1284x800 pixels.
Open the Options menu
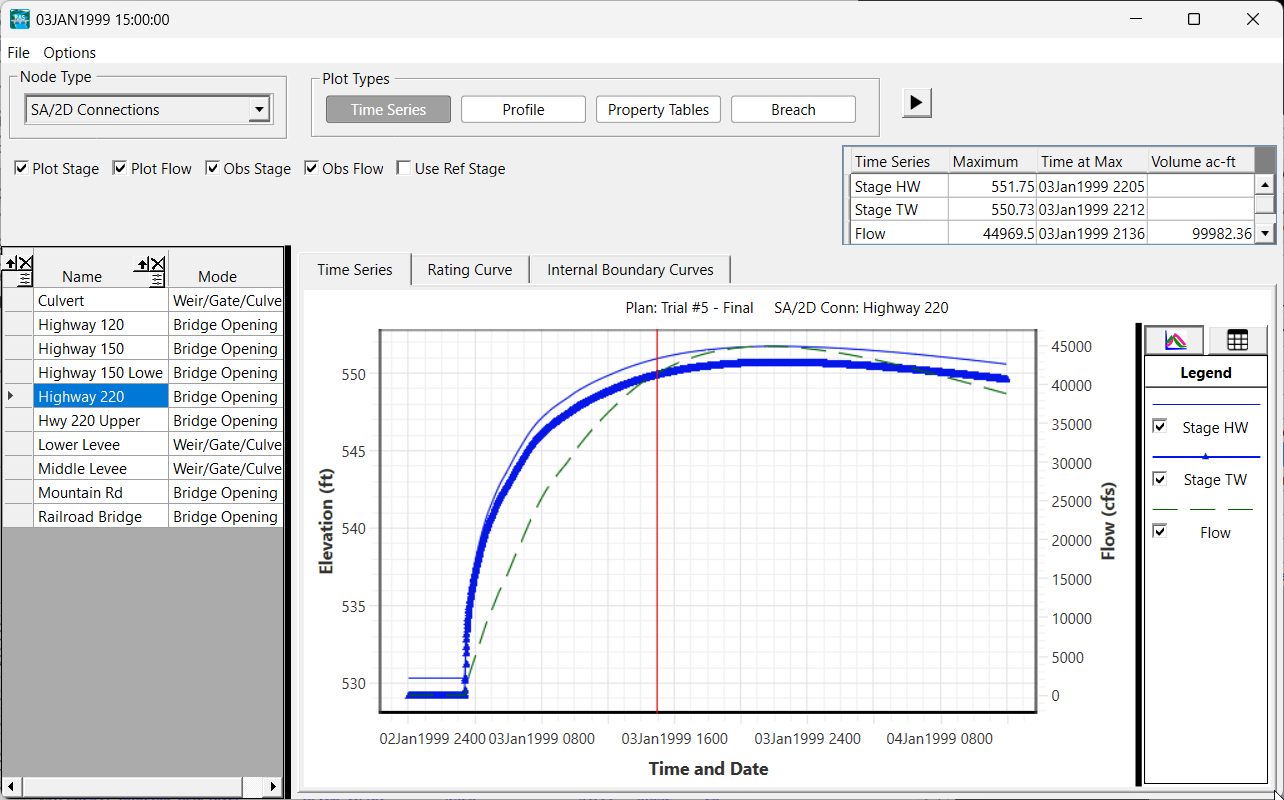[69, 52]
